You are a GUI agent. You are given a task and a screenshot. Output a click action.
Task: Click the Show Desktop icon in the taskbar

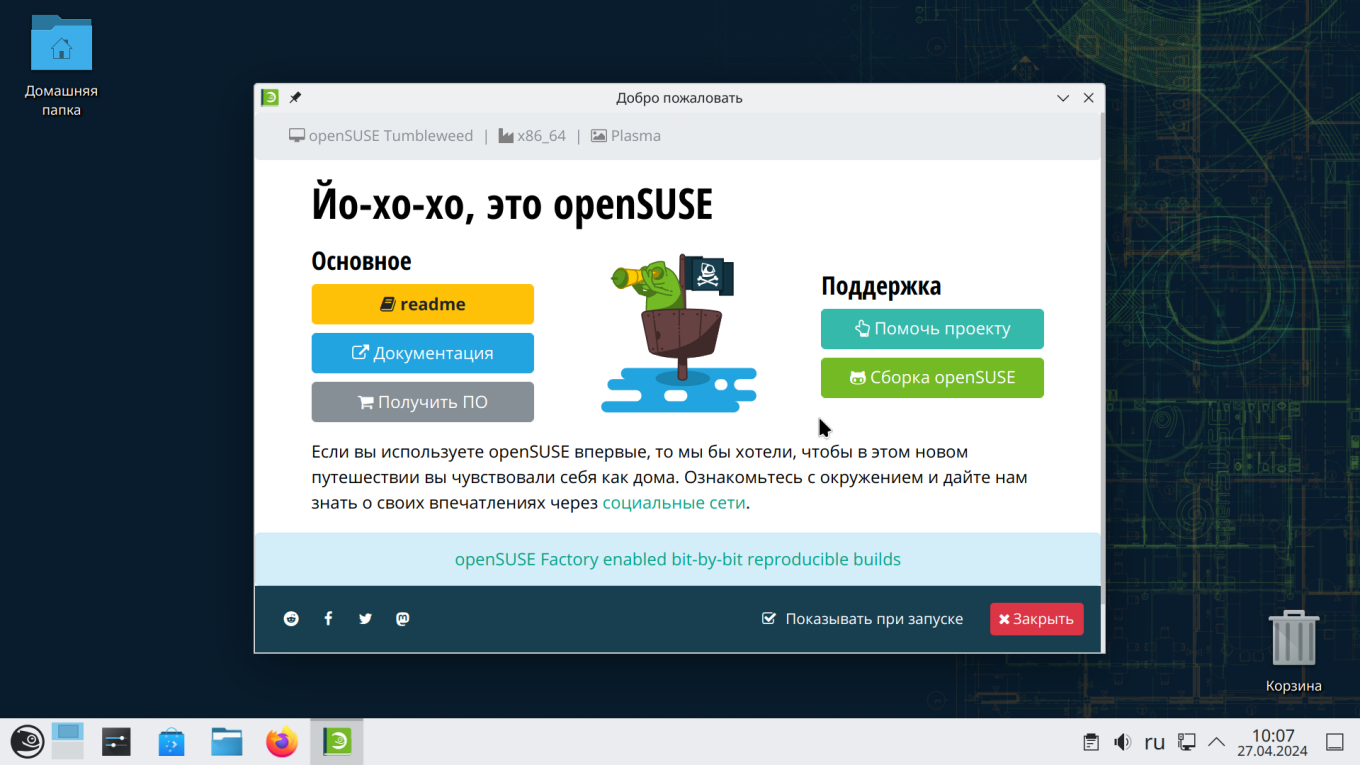coord(1334,742)
